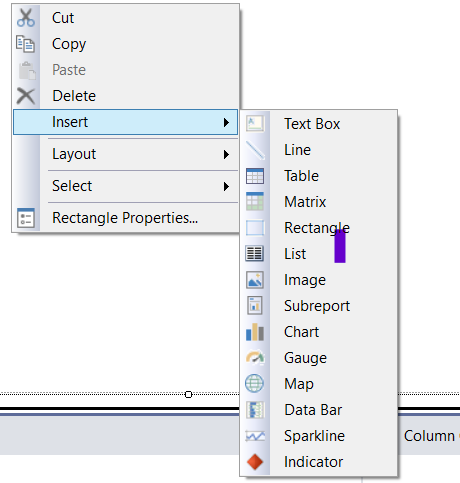Choose Cut from the context menu
Image resolution: width=460 pixels, height=483 pixels.
[x=126, y=18]
